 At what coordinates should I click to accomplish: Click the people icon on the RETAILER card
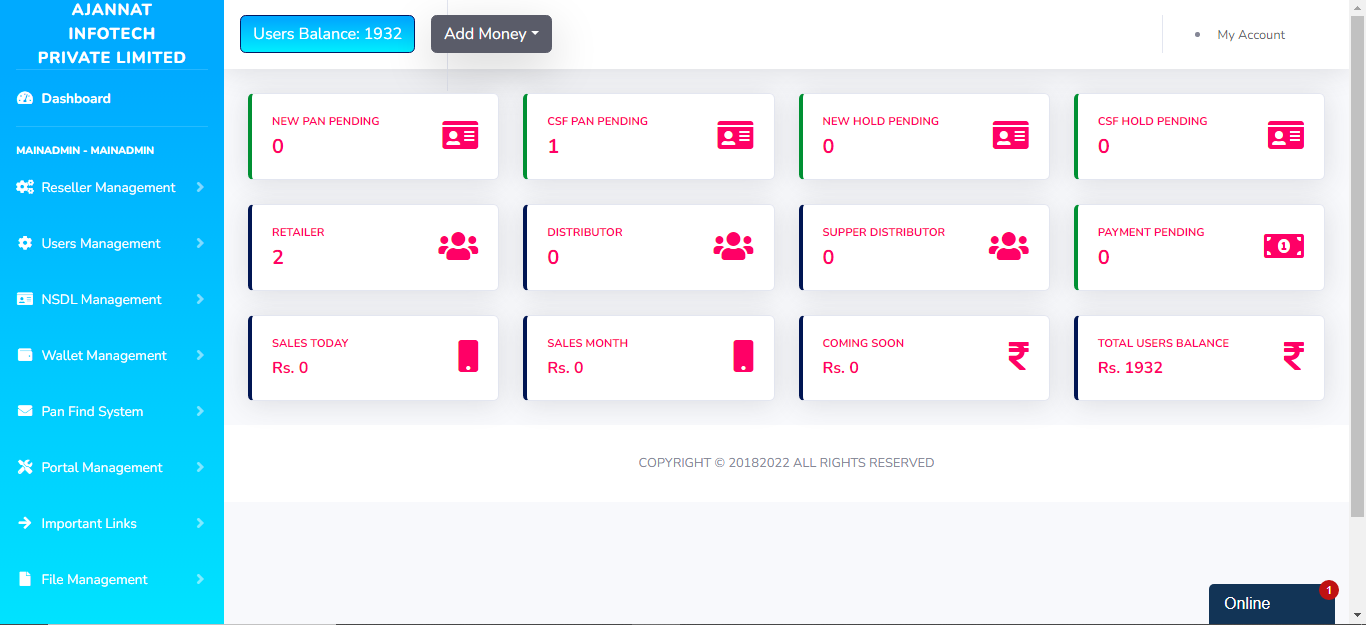[x=458, y=245]
